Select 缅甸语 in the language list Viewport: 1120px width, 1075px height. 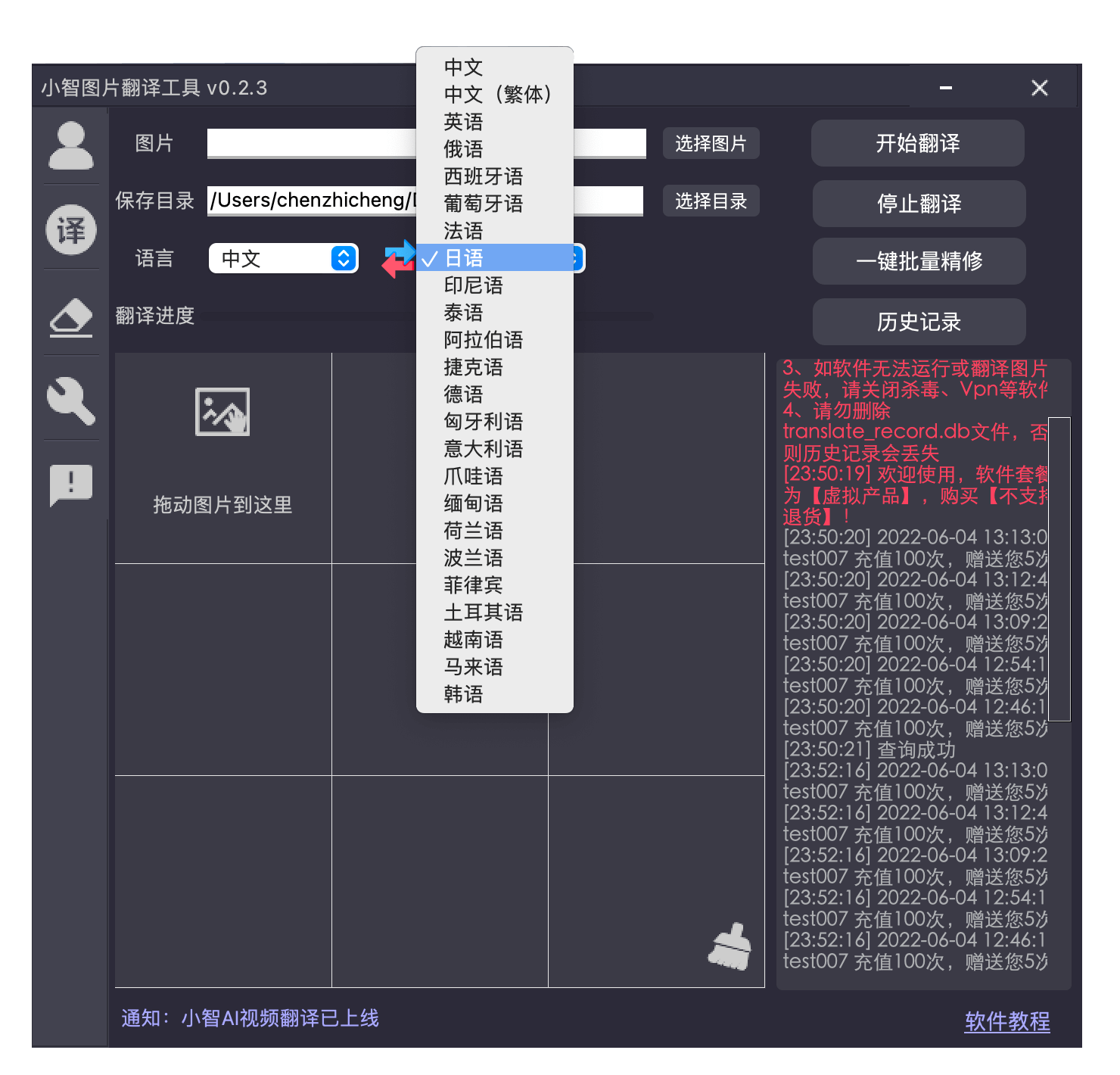(x=495, y=503)
